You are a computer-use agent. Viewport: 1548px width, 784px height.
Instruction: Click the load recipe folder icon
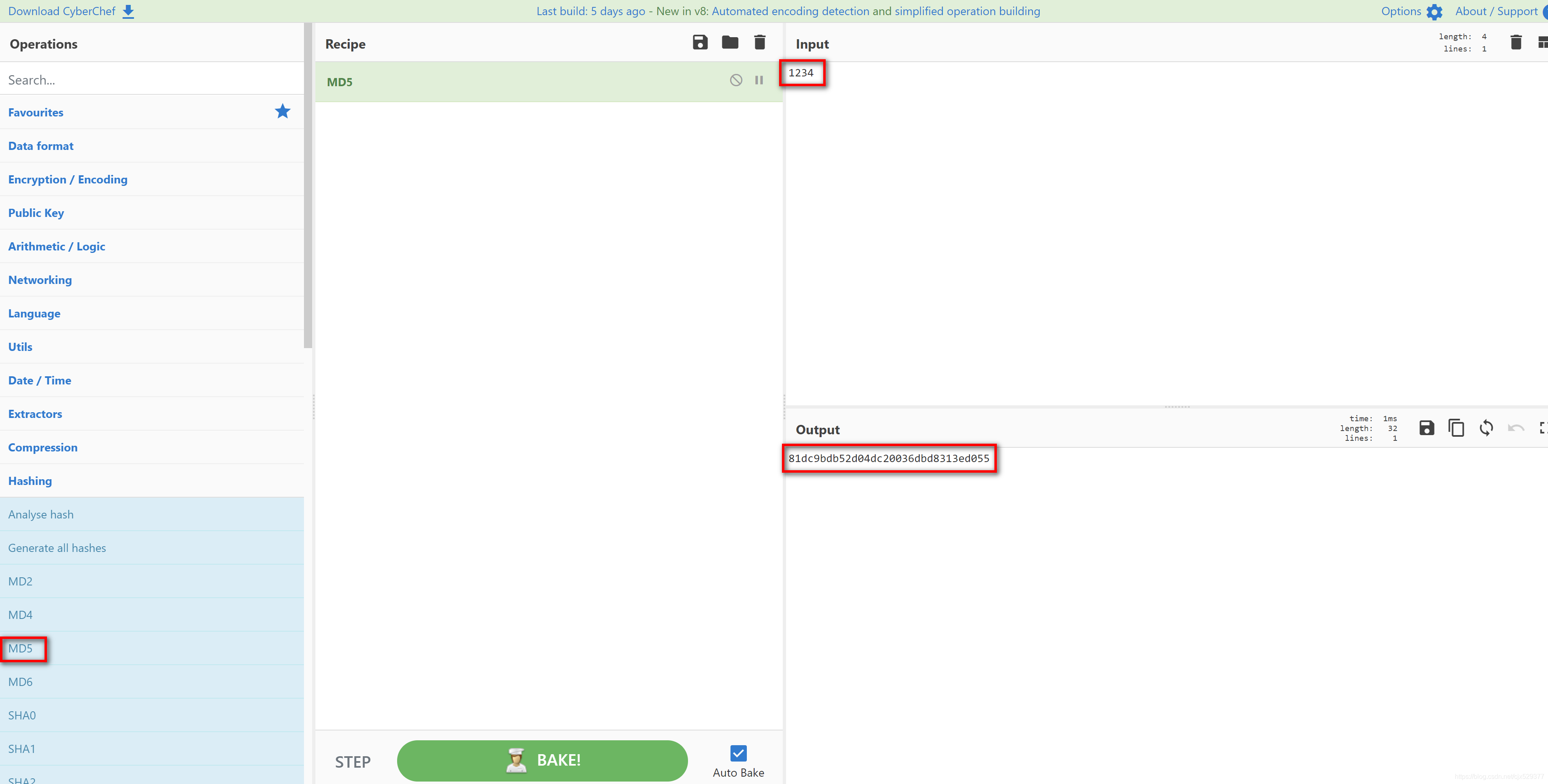click(x=730, y=43)
